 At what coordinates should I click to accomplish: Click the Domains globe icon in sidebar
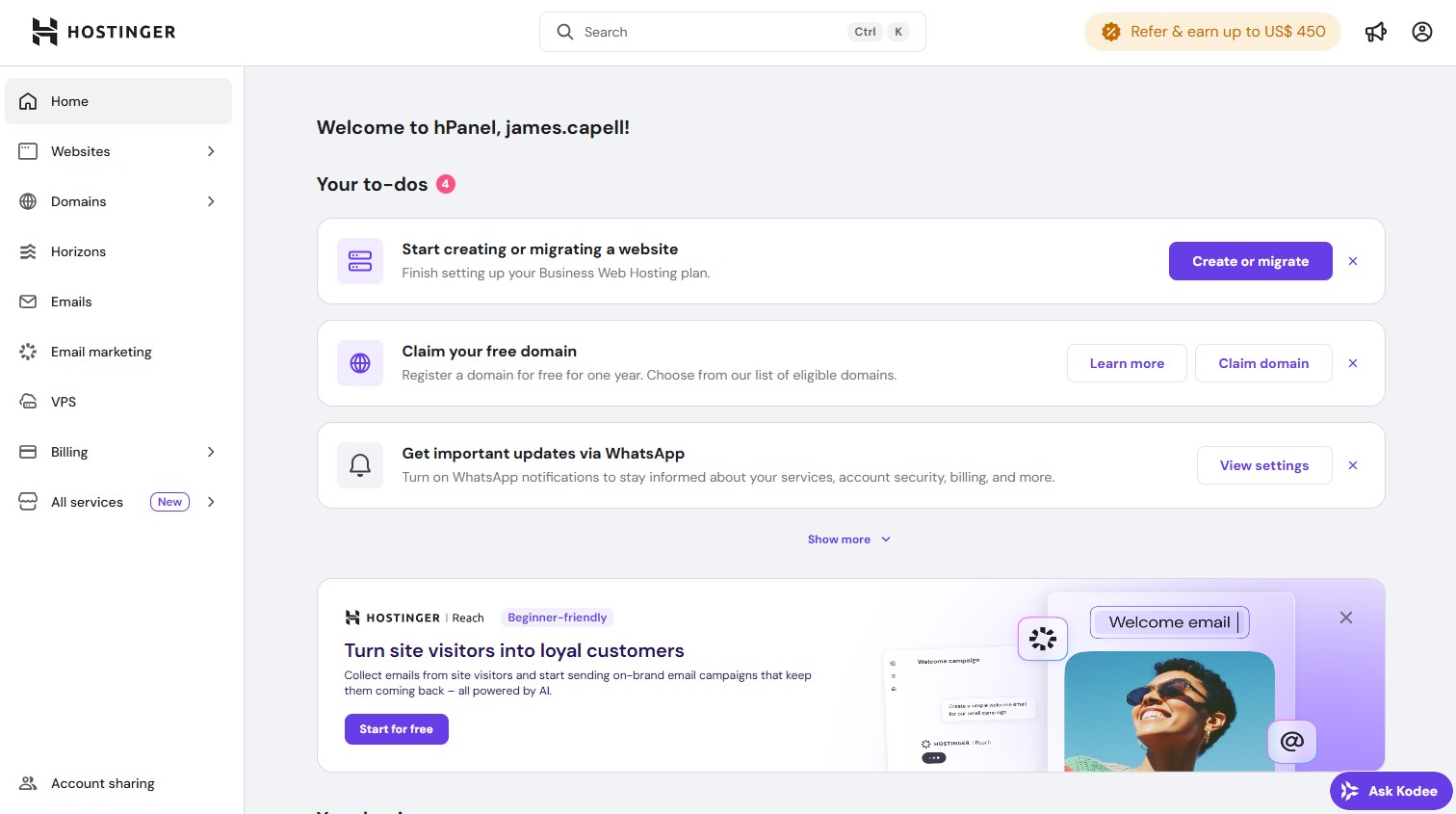pyautogui.click(x=28, y=201)
